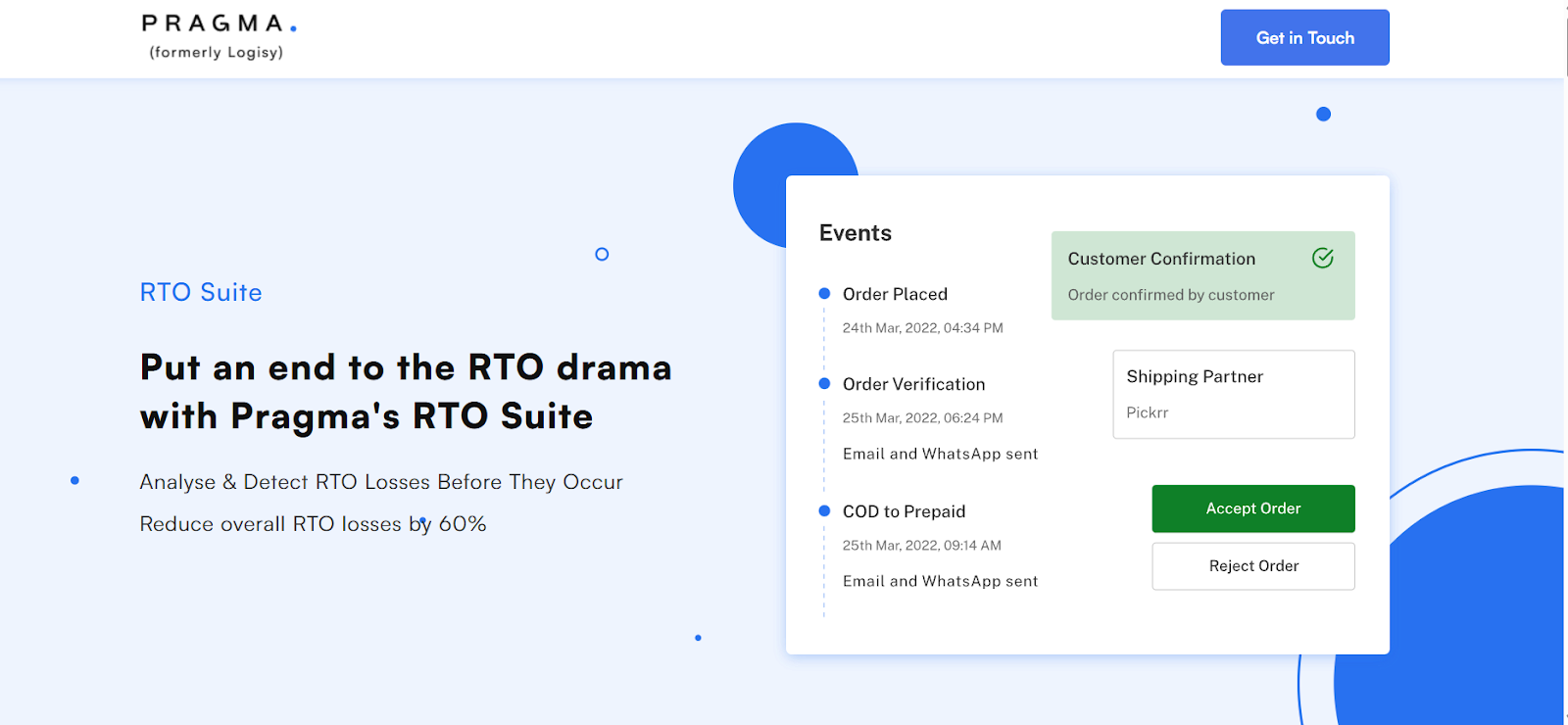Click the 'Email and WhatsApp sent' note under COD to Prepaid

940,581
